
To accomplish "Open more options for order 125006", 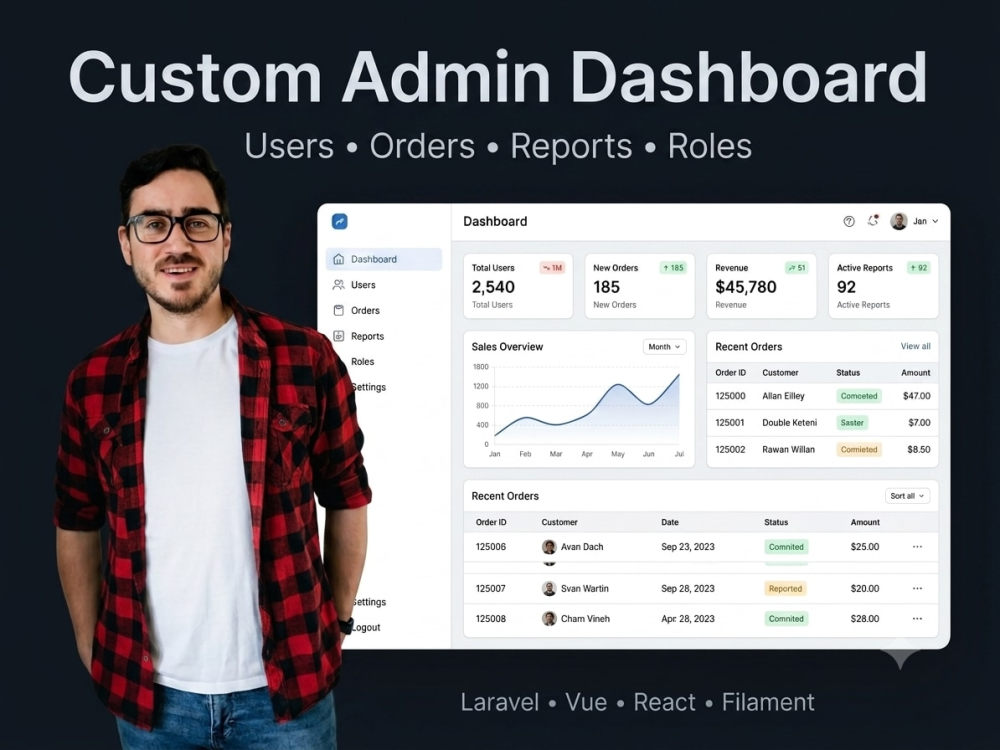I will pos(917,547).
